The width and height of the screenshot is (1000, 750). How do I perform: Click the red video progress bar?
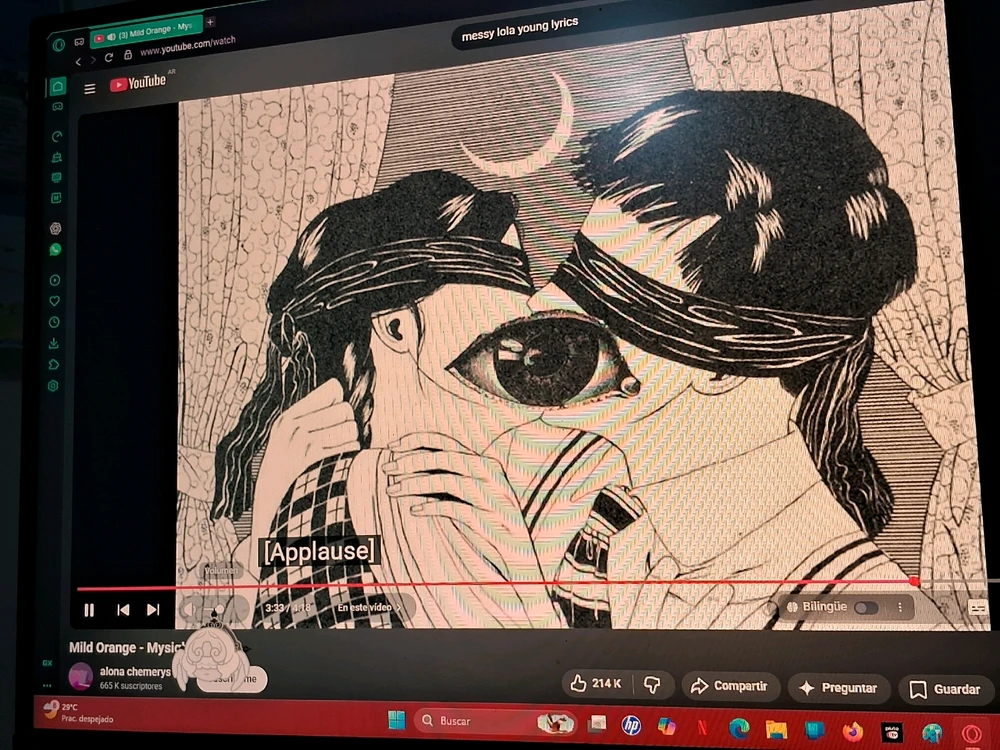pyautogui.click(x=500, y=584)
